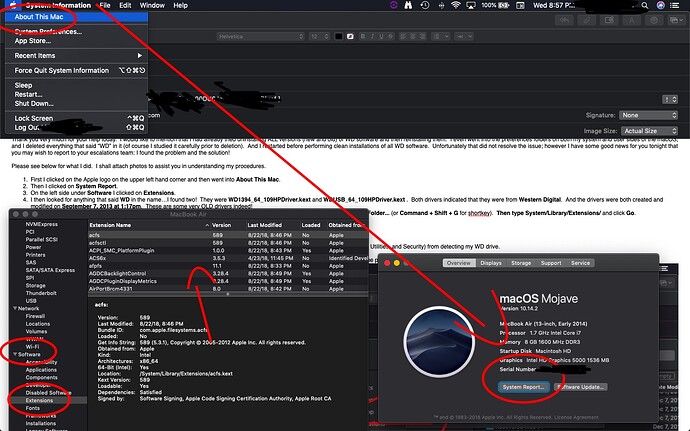Click the System Report button
This screenshot has width=690, height=431.
pyautogui.click(x=524, y=387)
